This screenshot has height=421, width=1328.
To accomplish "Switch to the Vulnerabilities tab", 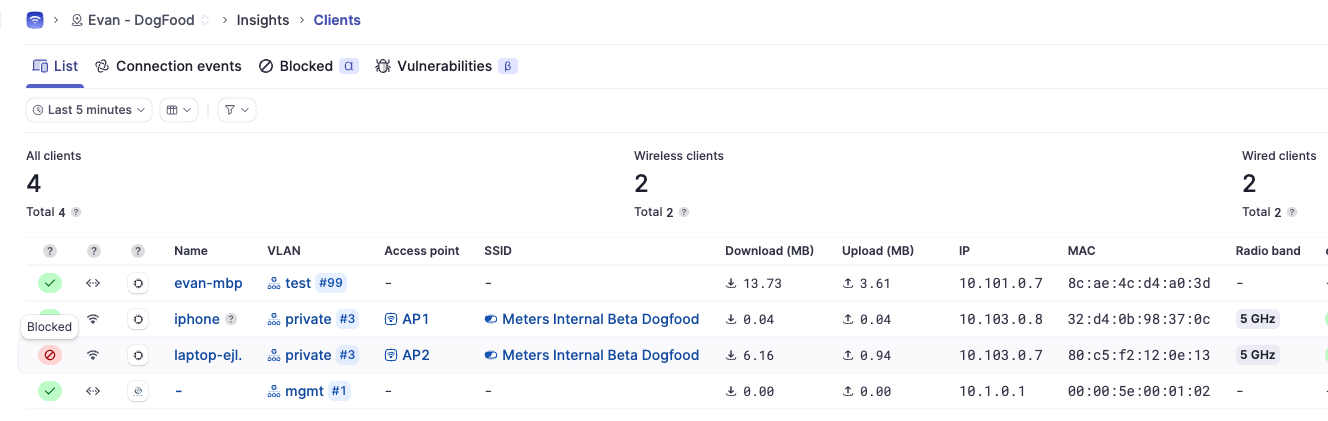I will [x=445, y=66].
